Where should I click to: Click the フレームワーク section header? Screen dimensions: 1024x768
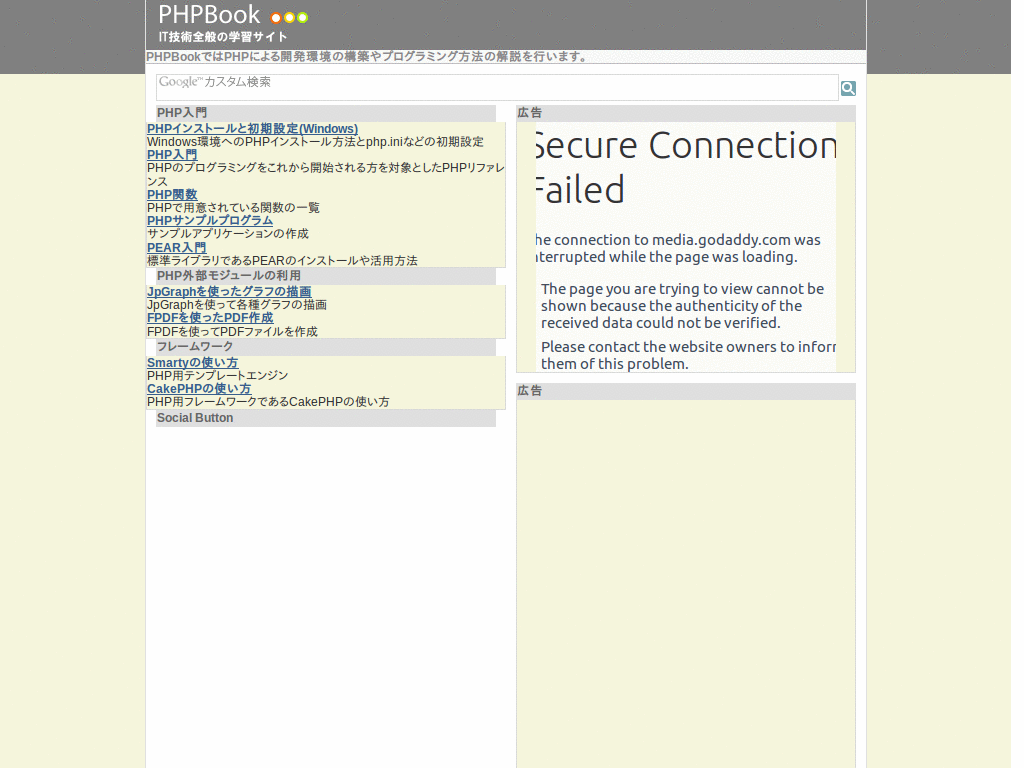326,346
